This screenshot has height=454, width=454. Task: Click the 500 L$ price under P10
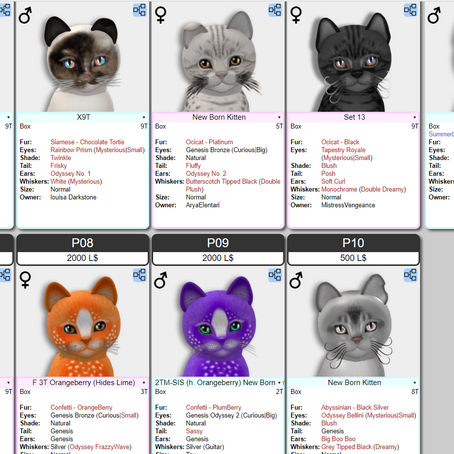tap(353, 258)
